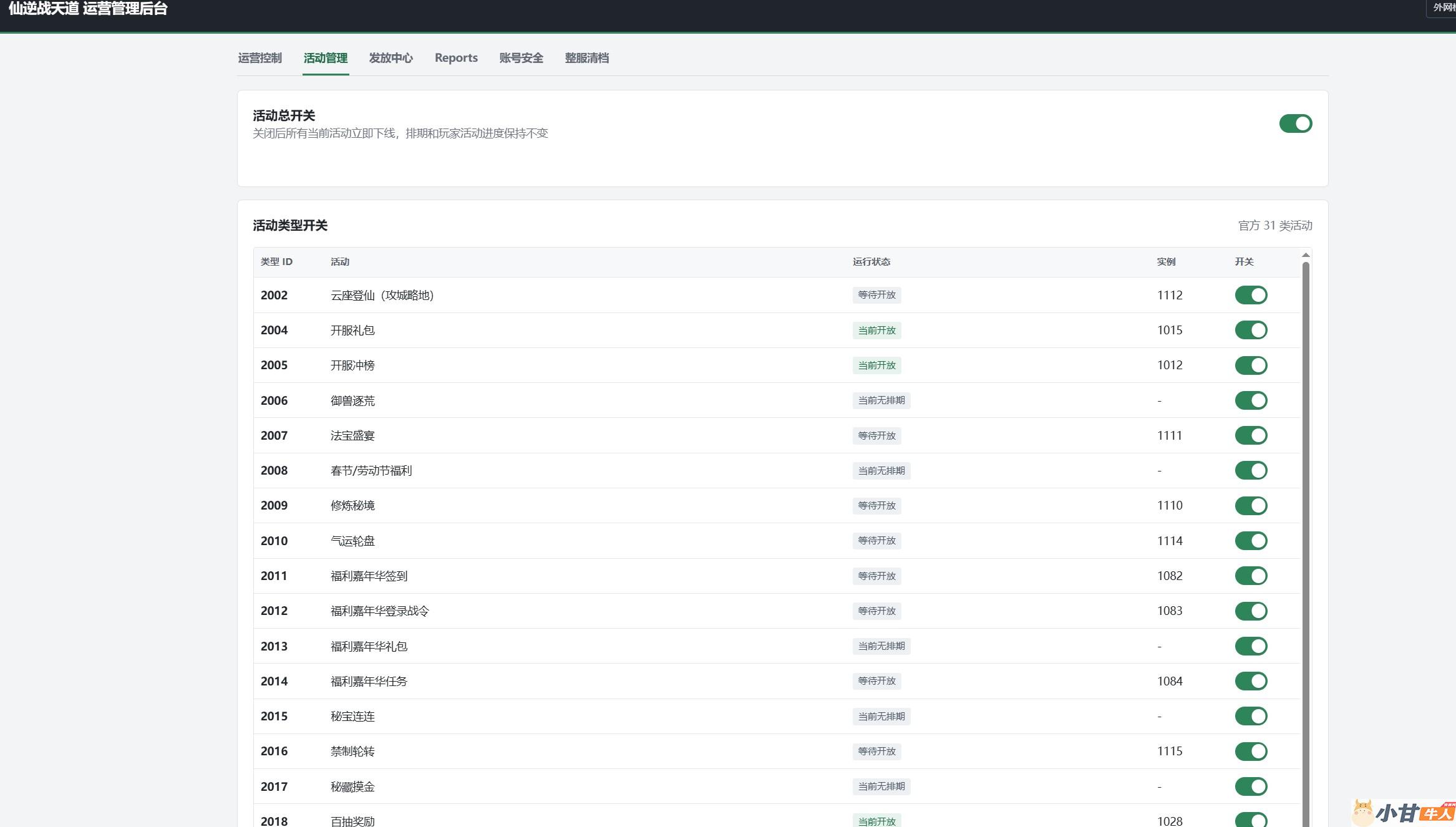1456x827 pixels.
Task: Click the table scrollbar up arrow
Action: [1306, 255]
